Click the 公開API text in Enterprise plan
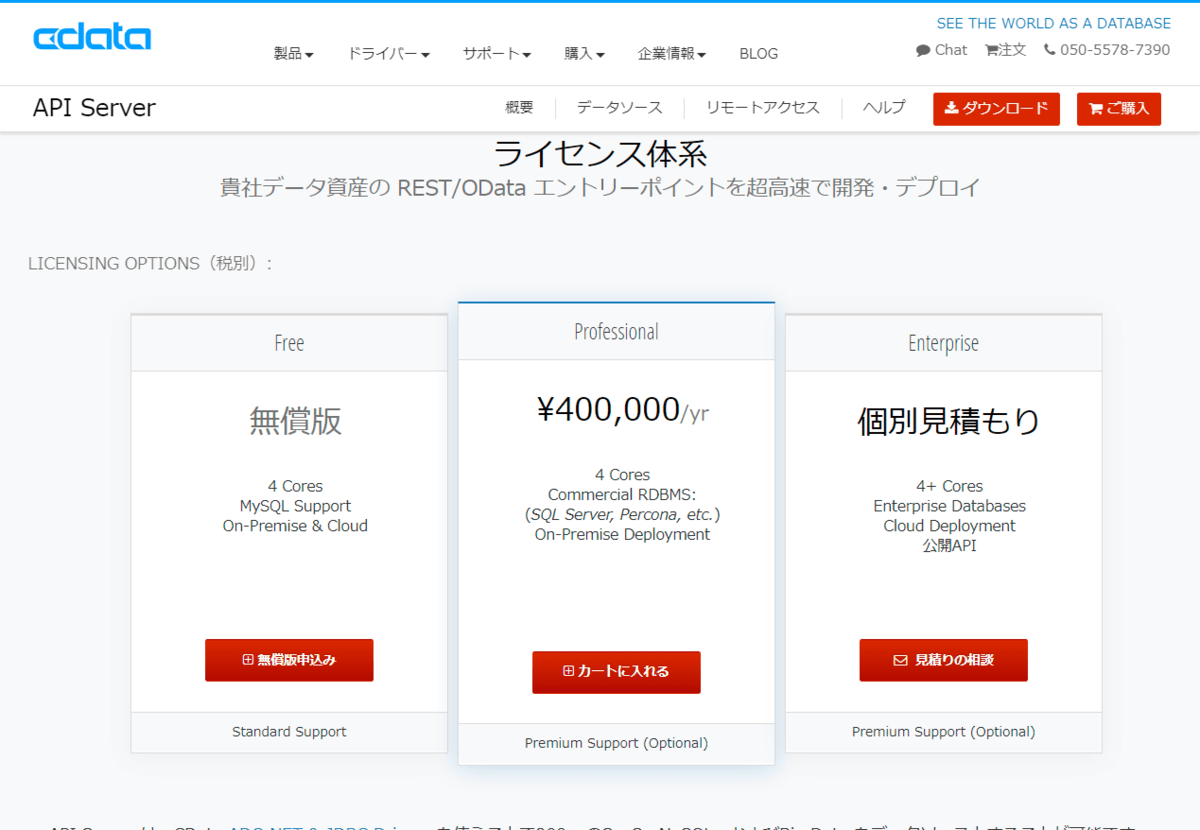This screenshot has height=830, width=1200. pos(949,546)
